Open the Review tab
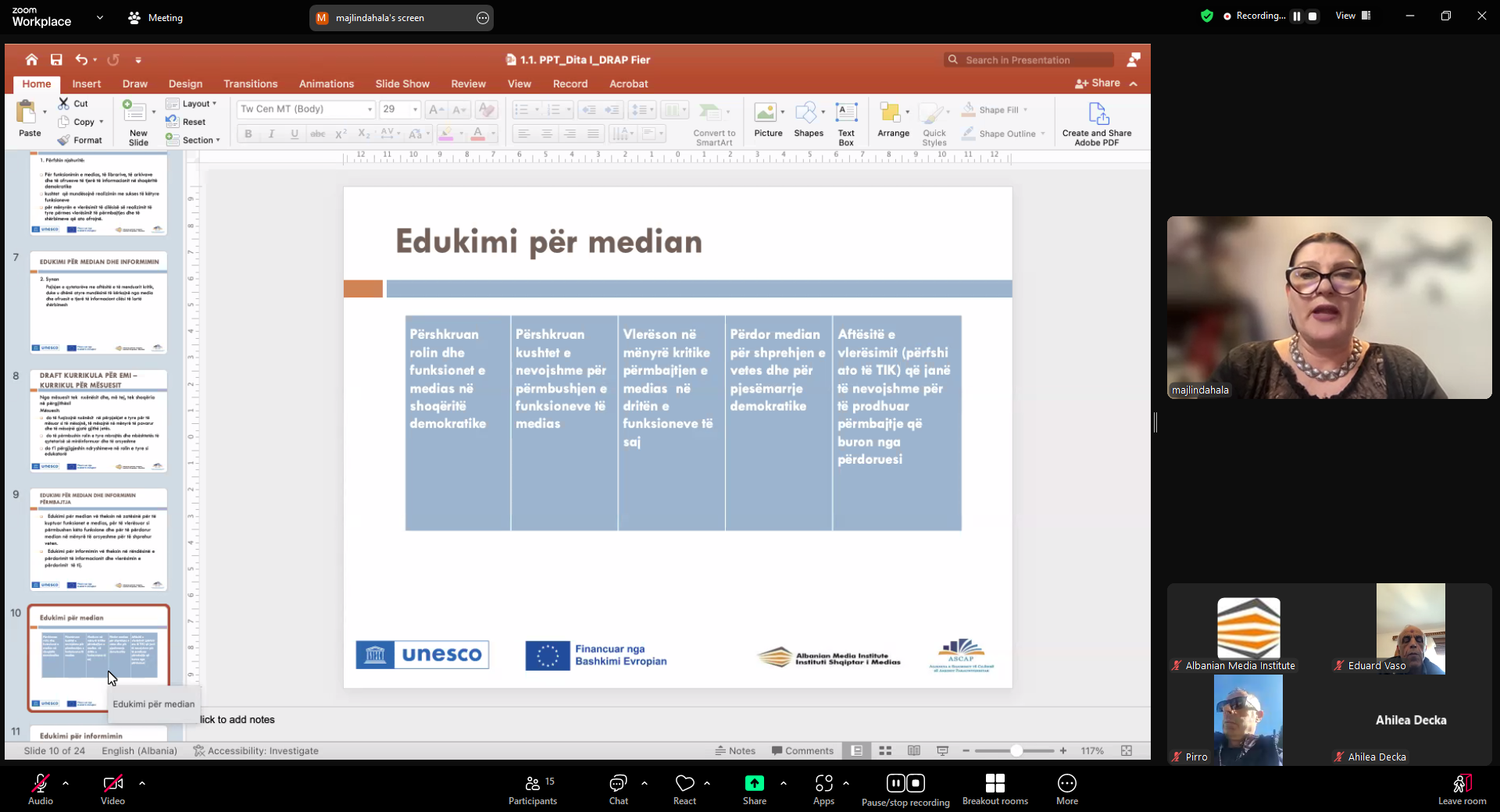 coord(468,84)
